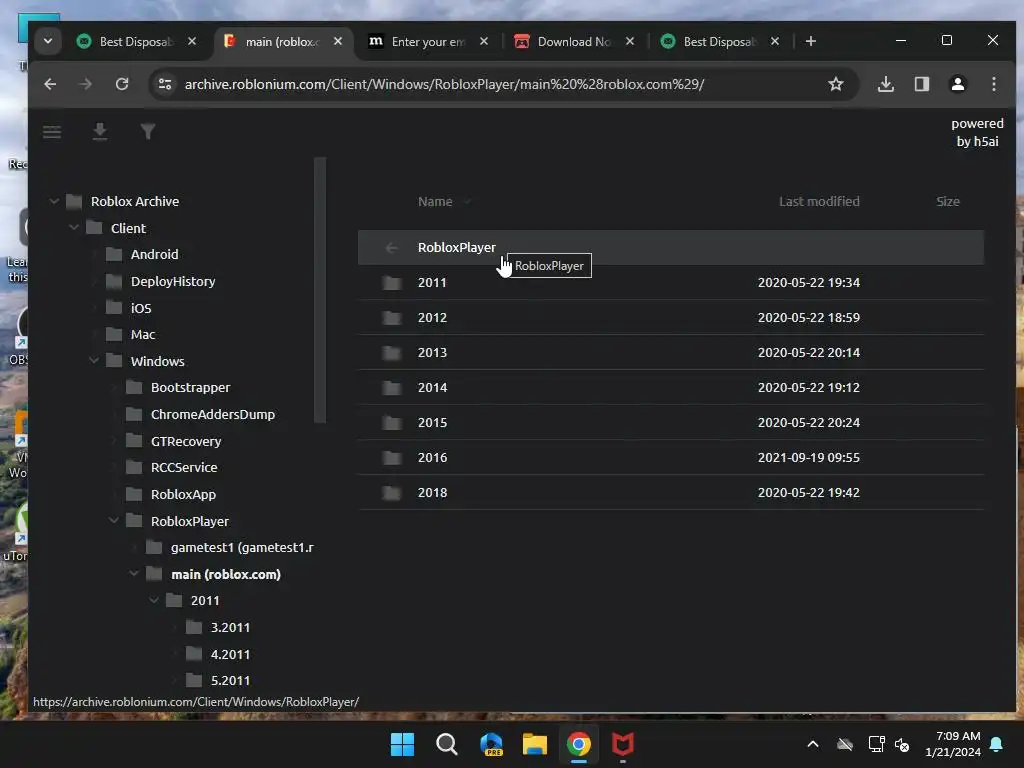Collapse the Client folder chevron
1024x768 pixels.
click(x=74, y=227)
